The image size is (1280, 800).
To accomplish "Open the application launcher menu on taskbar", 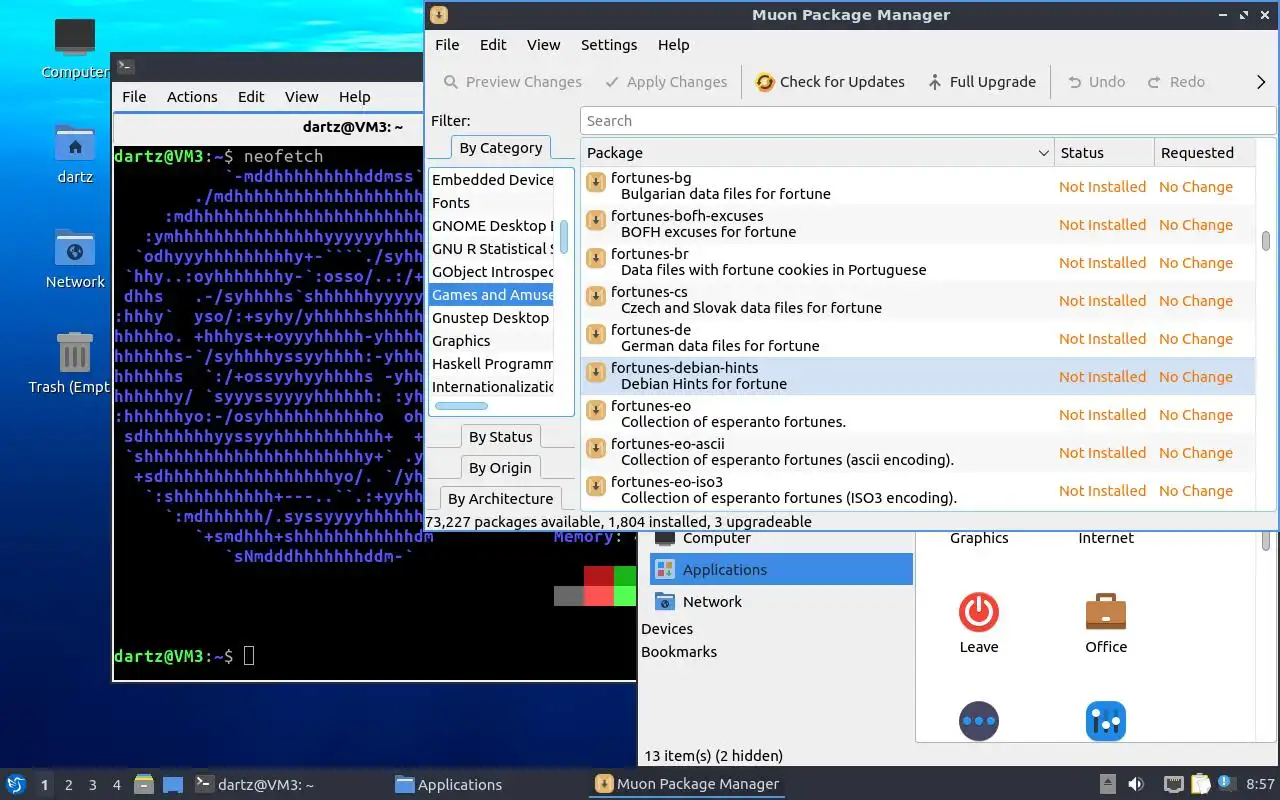I will point(16,784).
